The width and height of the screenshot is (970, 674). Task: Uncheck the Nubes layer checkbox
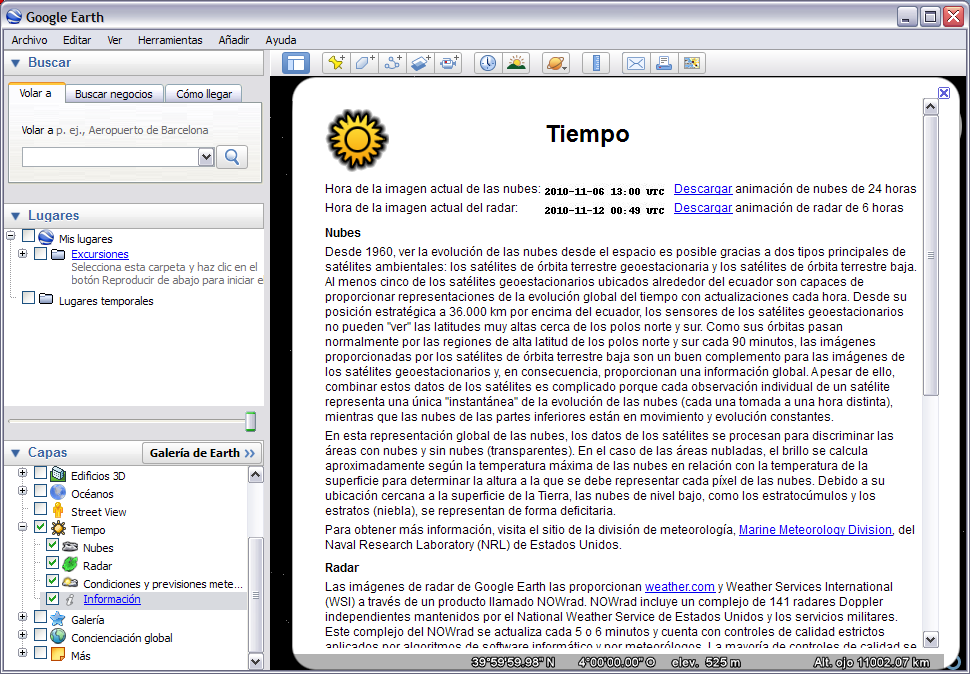53,546
